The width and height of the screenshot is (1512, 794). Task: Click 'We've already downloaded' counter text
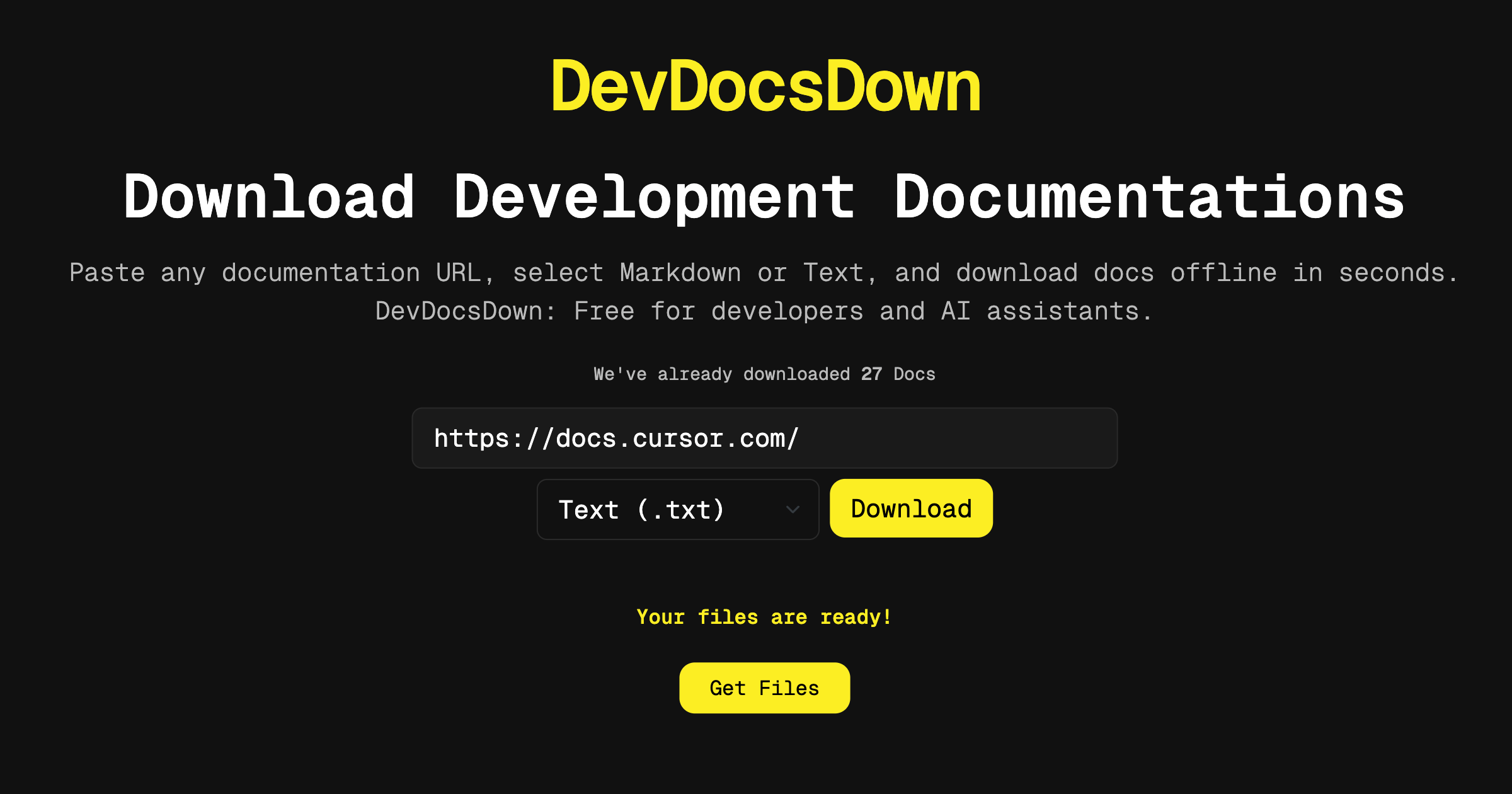(721, 374)
